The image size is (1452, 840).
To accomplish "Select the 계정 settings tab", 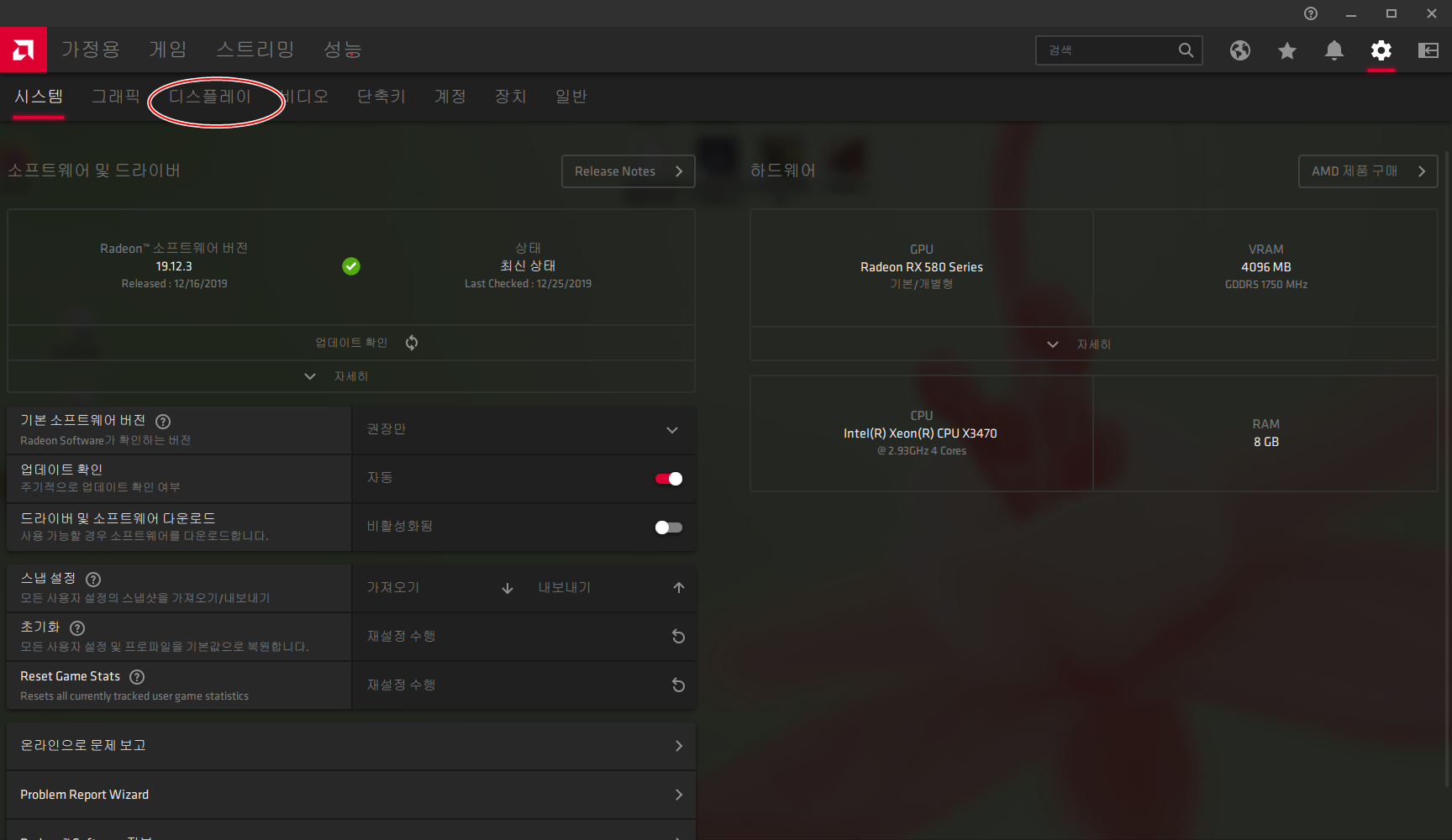I will 450,97.
